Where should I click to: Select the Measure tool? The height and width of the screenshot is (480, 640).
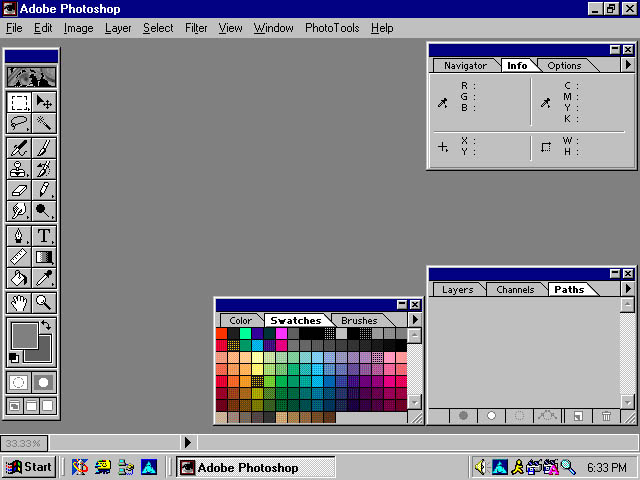point(19,257)
